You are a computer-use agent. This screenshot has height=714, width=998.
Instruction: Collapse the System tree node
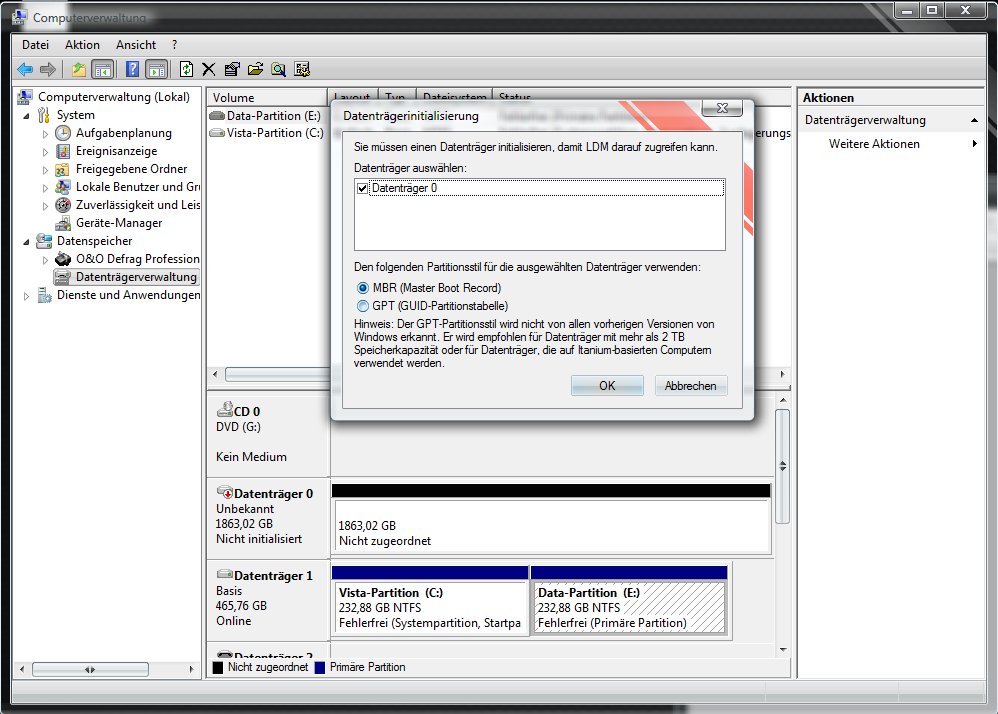click(26, 116)
